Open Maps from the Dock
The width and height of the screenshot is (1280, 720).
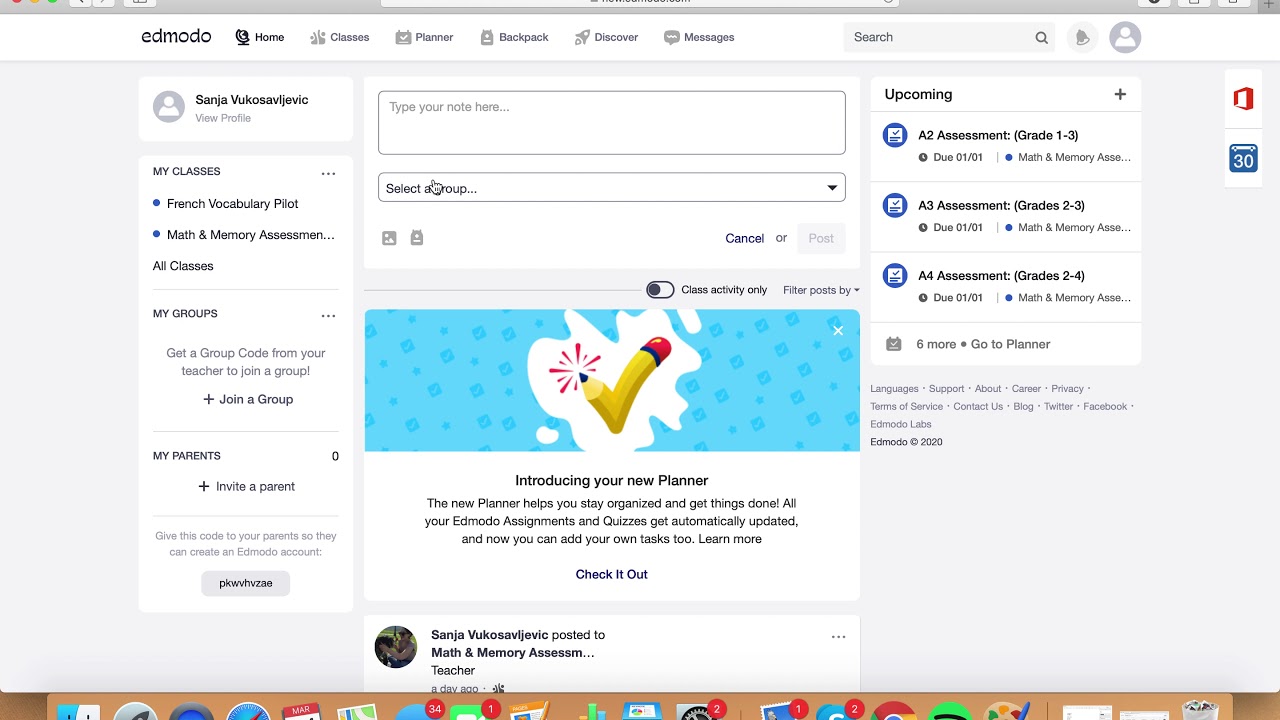point(355,712)
